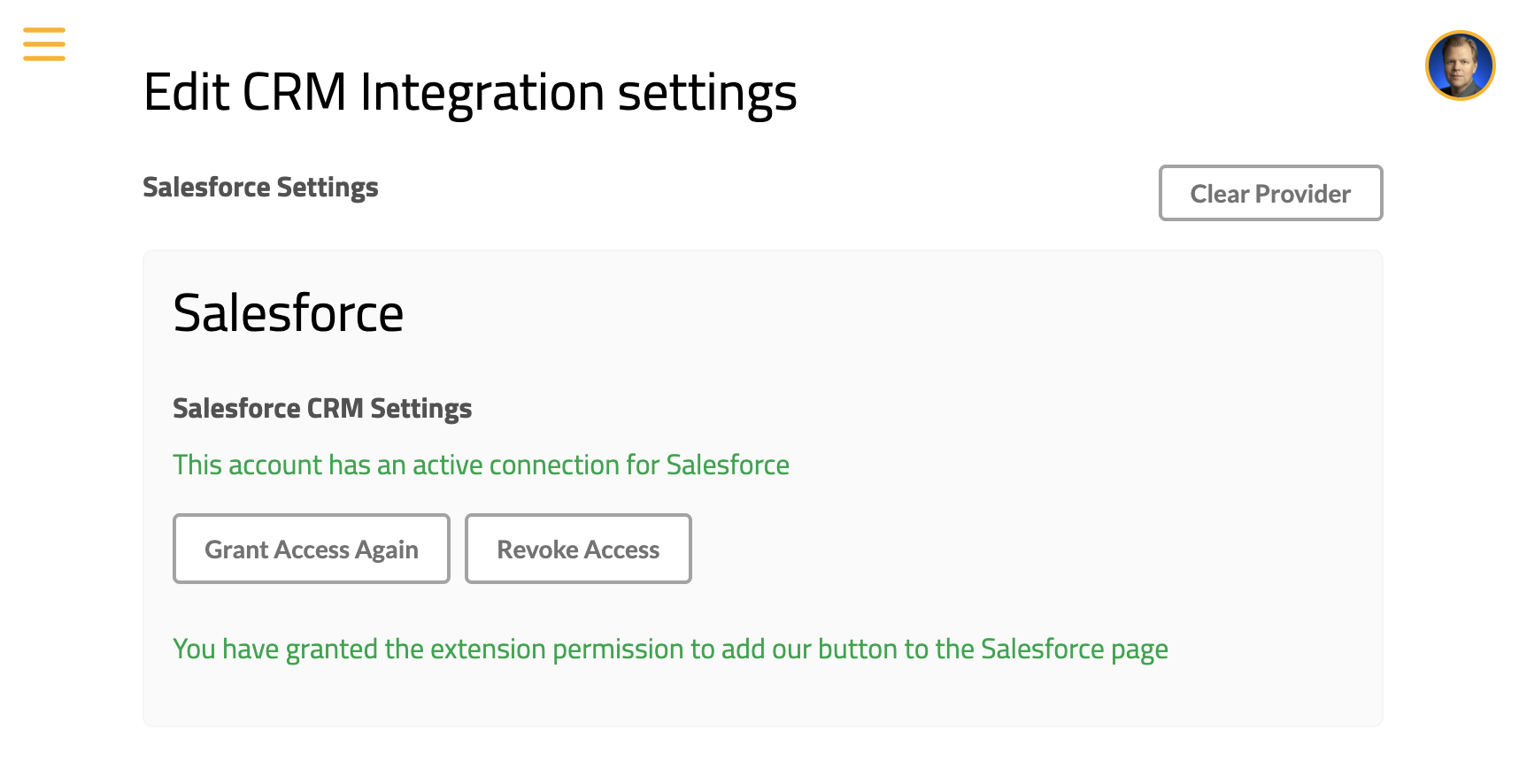Click the Clear Provider button

click(x=1270, y=193)
